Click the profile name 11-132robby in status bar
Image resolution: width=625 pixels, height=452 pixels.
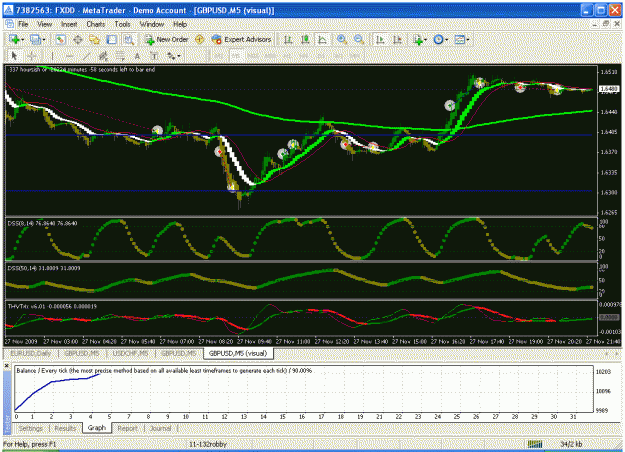tap(208, 444)
